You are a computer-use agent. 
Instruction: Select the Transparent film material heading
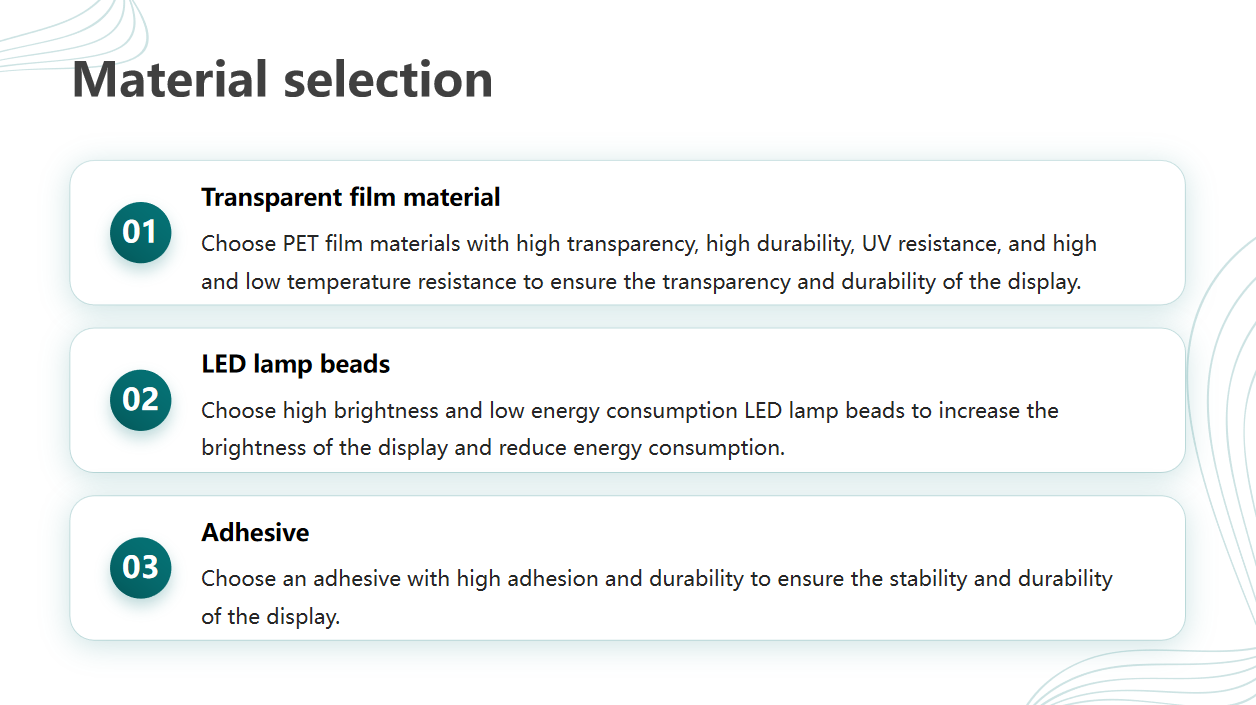tap(350, 197)
